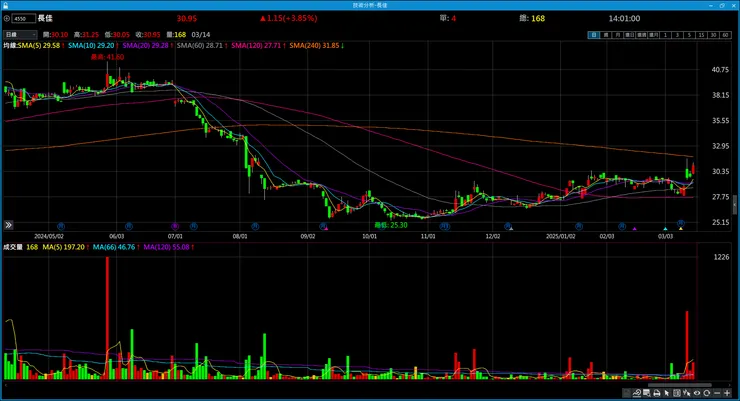The height and width of the screenshot is (401, 740).
Task: Select the 3-minute chart interval
Action: (678, 35)
